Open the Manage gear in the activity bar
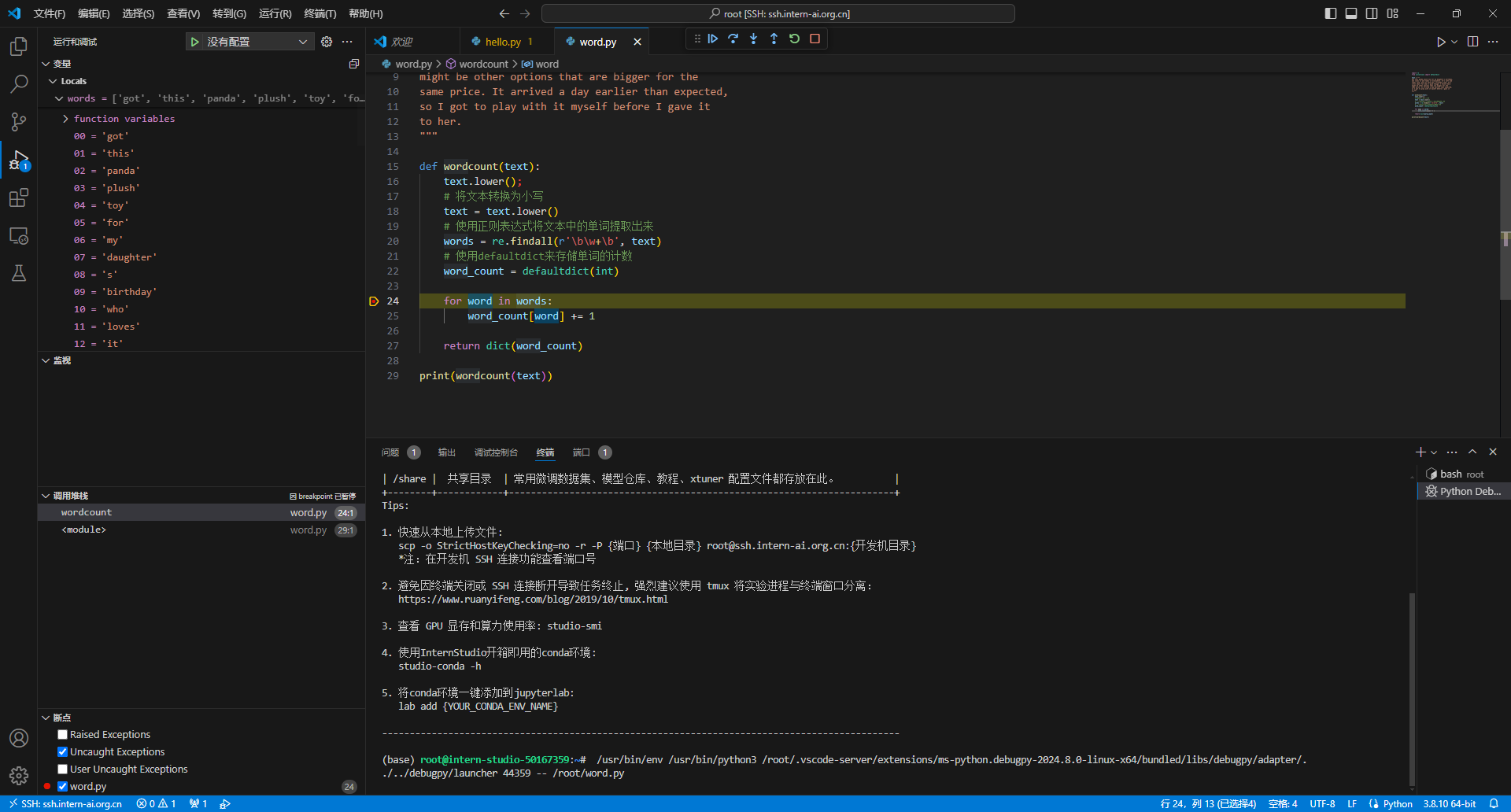 click(x=19, y=776)
